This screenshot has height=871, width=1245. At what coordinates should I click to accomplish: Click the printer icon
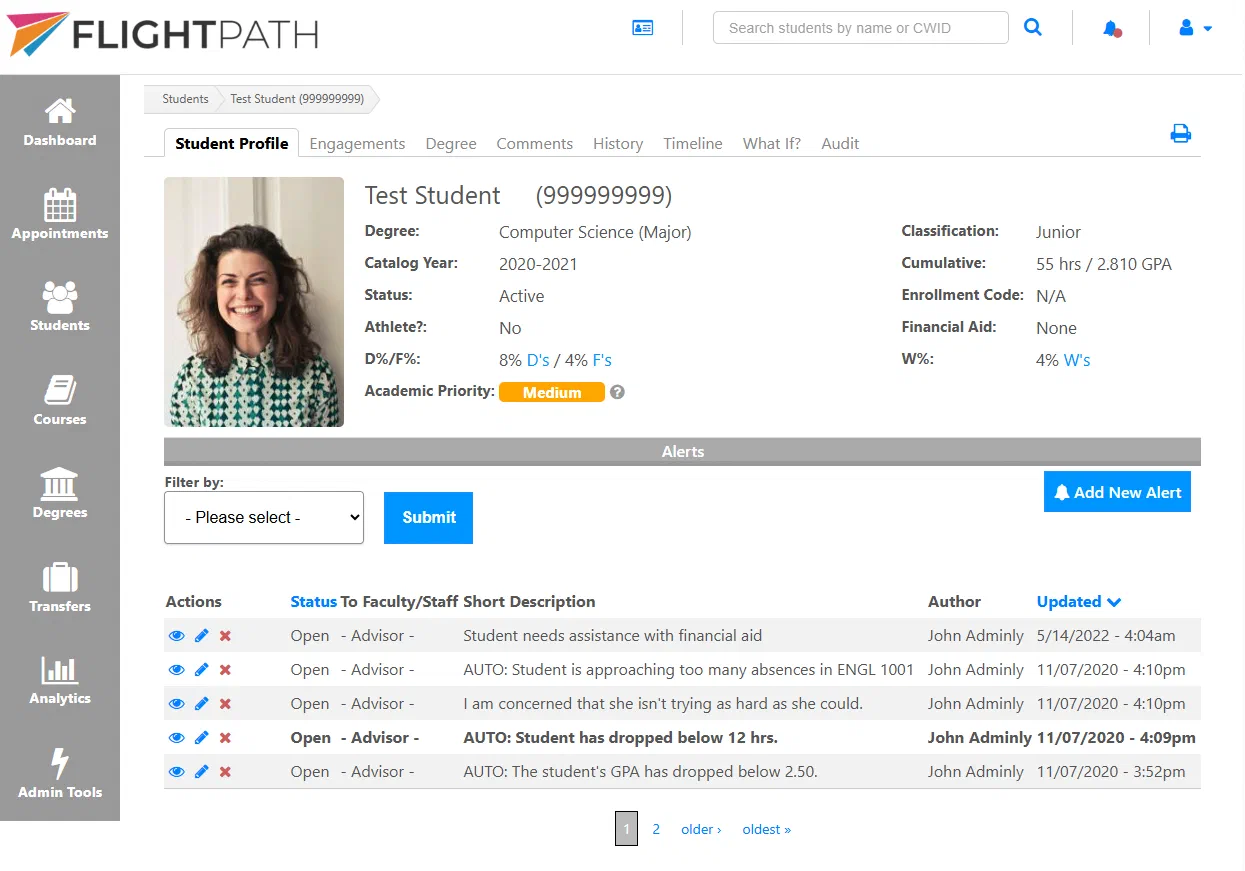pos(1181,134)
